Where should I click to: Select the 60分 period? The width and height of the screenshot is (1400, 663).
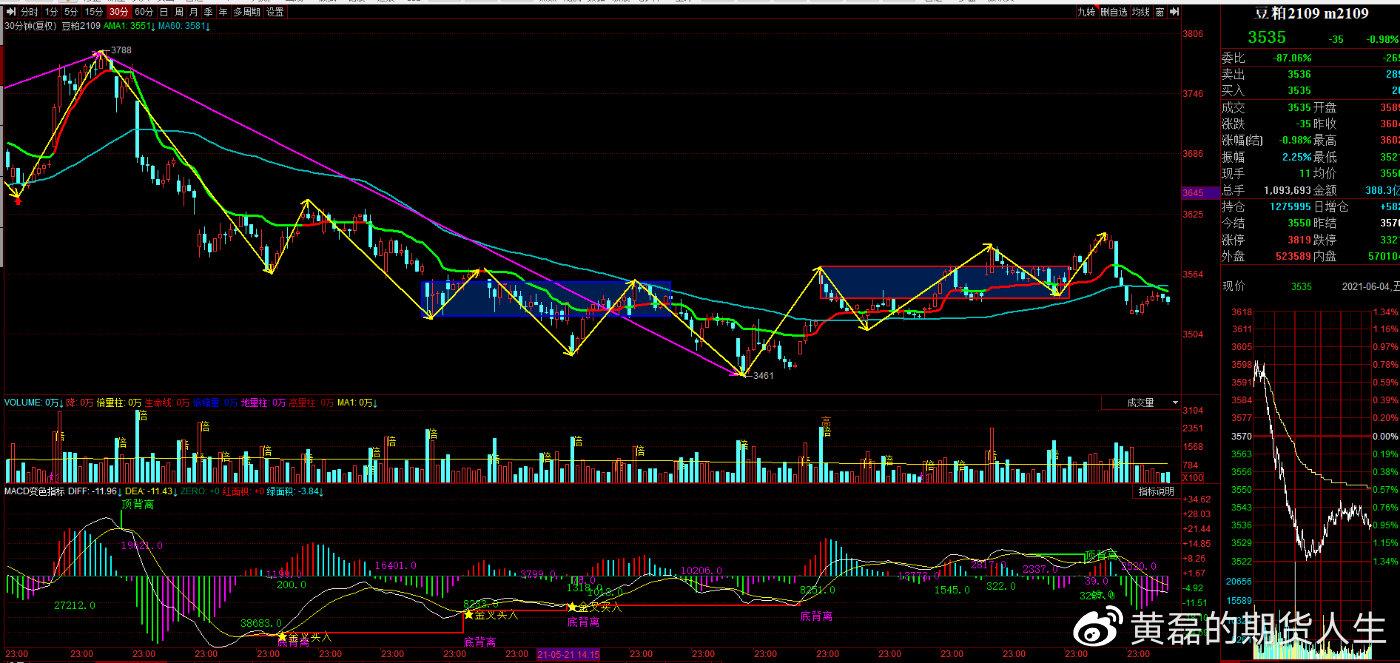(x=143, y=12)
